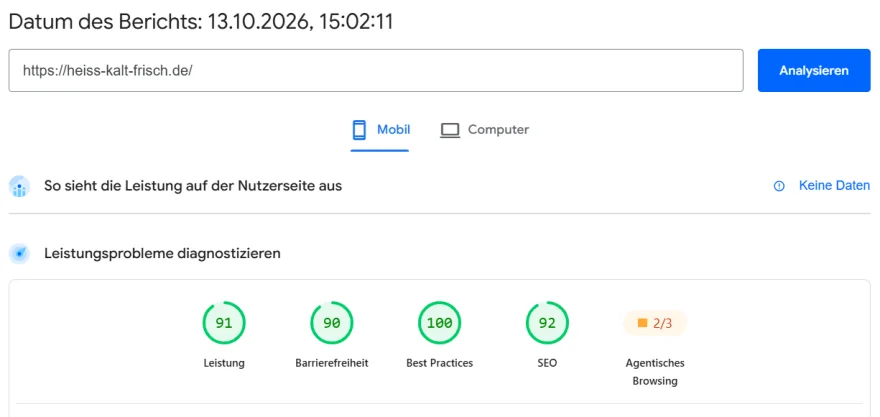Focus the URL input field
880x417 pixels.
coord(376,71)
